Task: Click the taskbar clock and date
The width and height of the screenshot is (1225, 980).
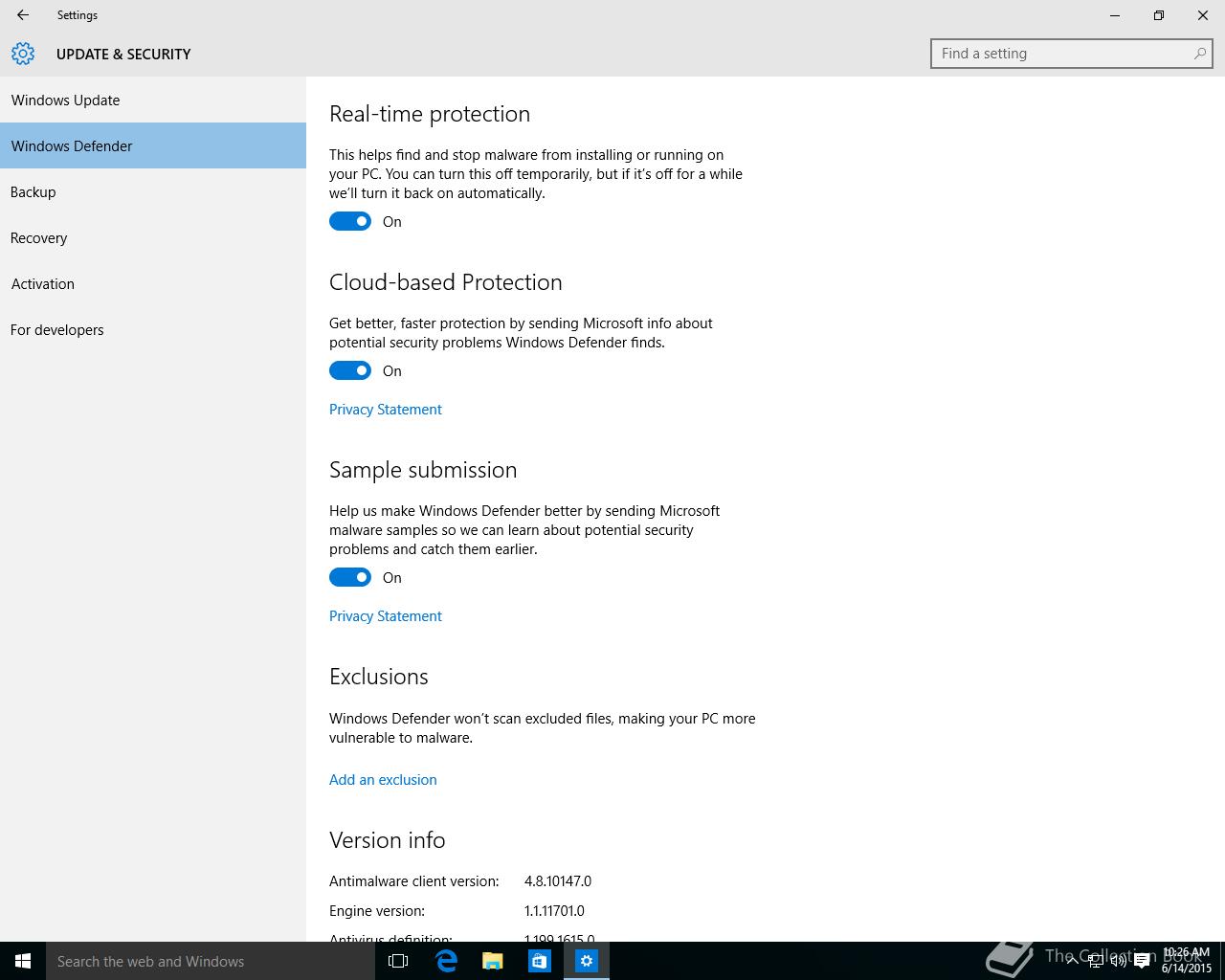Action: pyautogui.click(x=1187, y=961)
